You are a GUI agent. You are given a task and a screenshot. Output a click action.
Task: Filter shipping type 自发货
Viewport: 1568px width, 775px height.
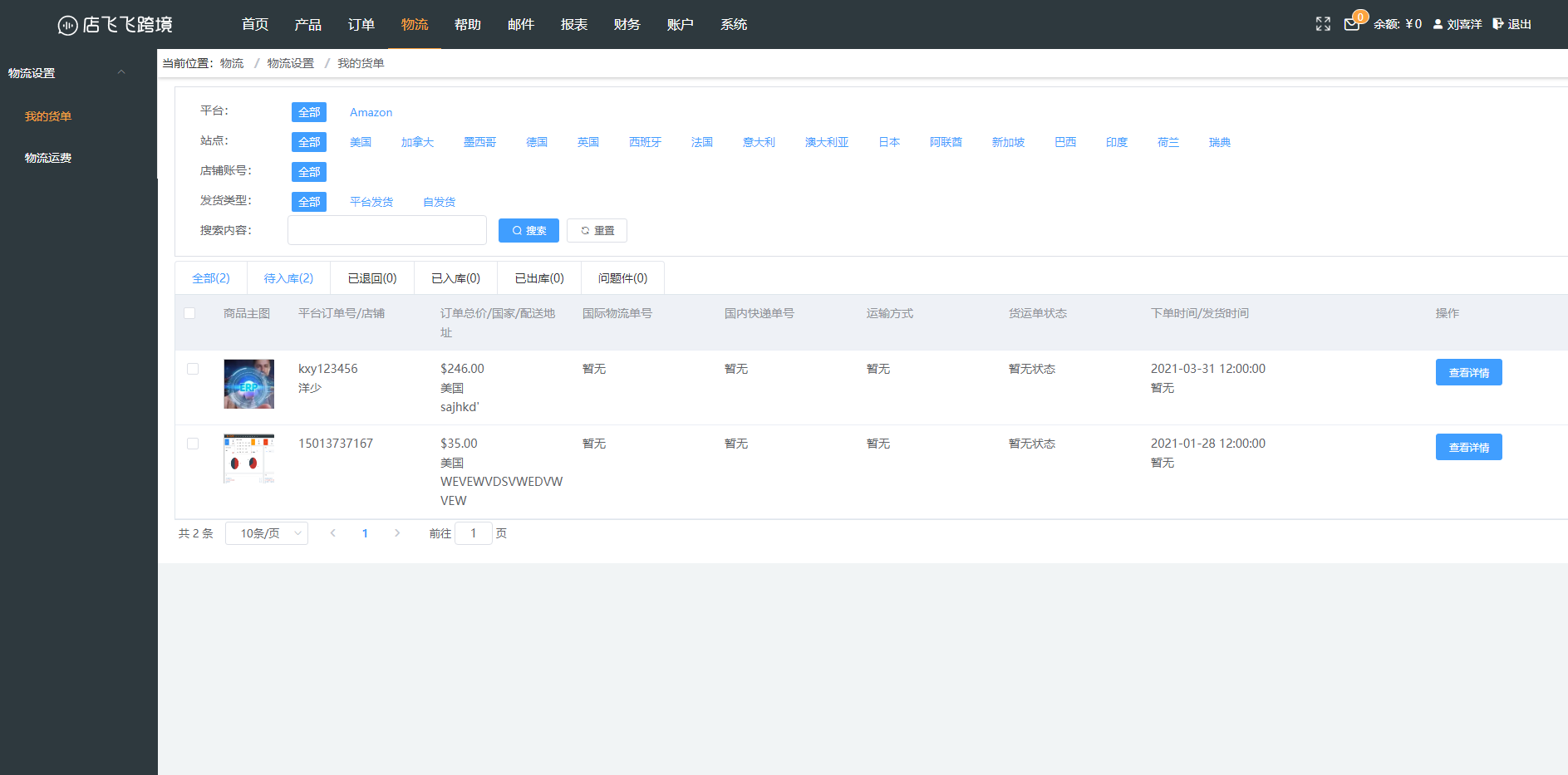click(439, 202)
